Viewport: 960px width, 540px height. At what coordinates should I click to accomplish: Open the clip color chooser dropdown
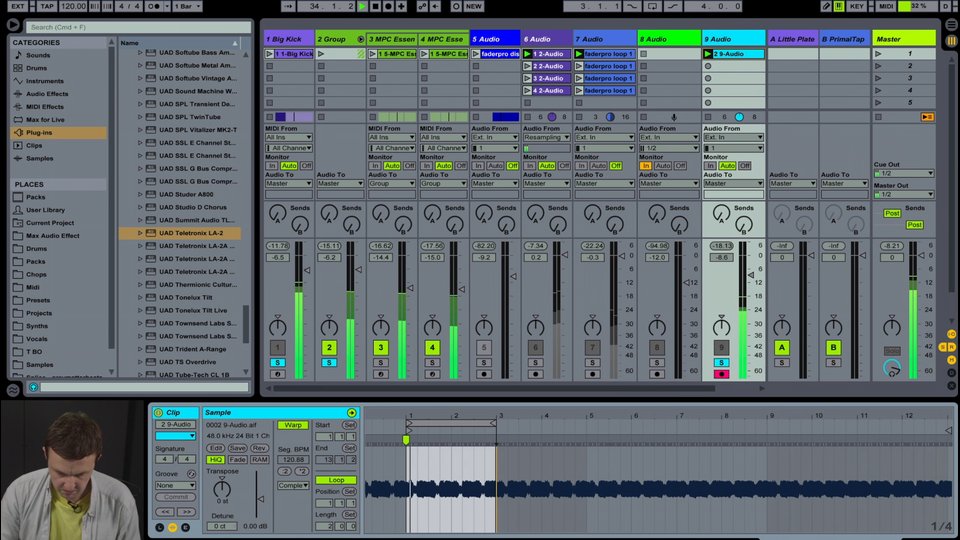pos(175,436)
